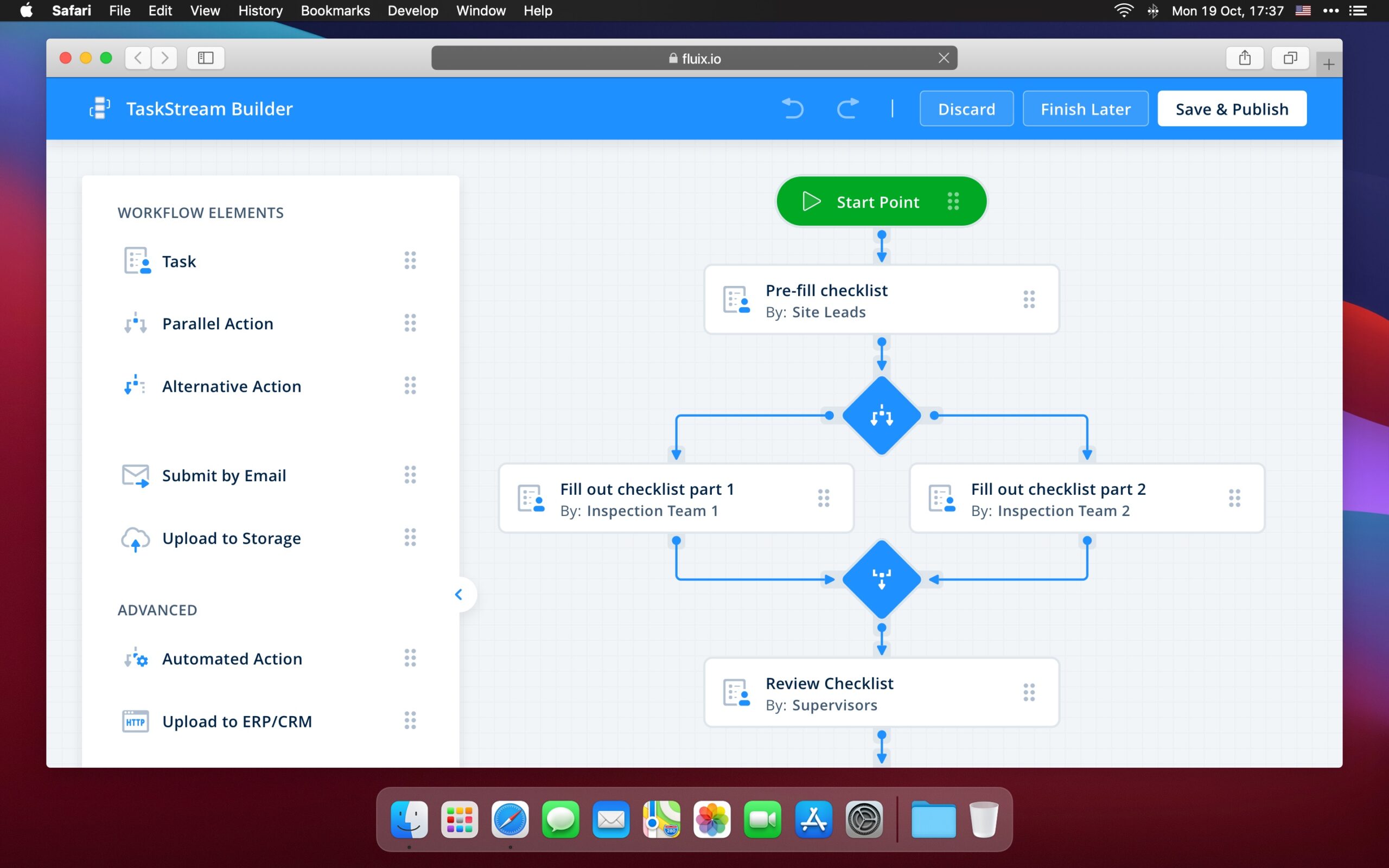
Task: Open the Develop menu in menu bar
Action: 412,10
